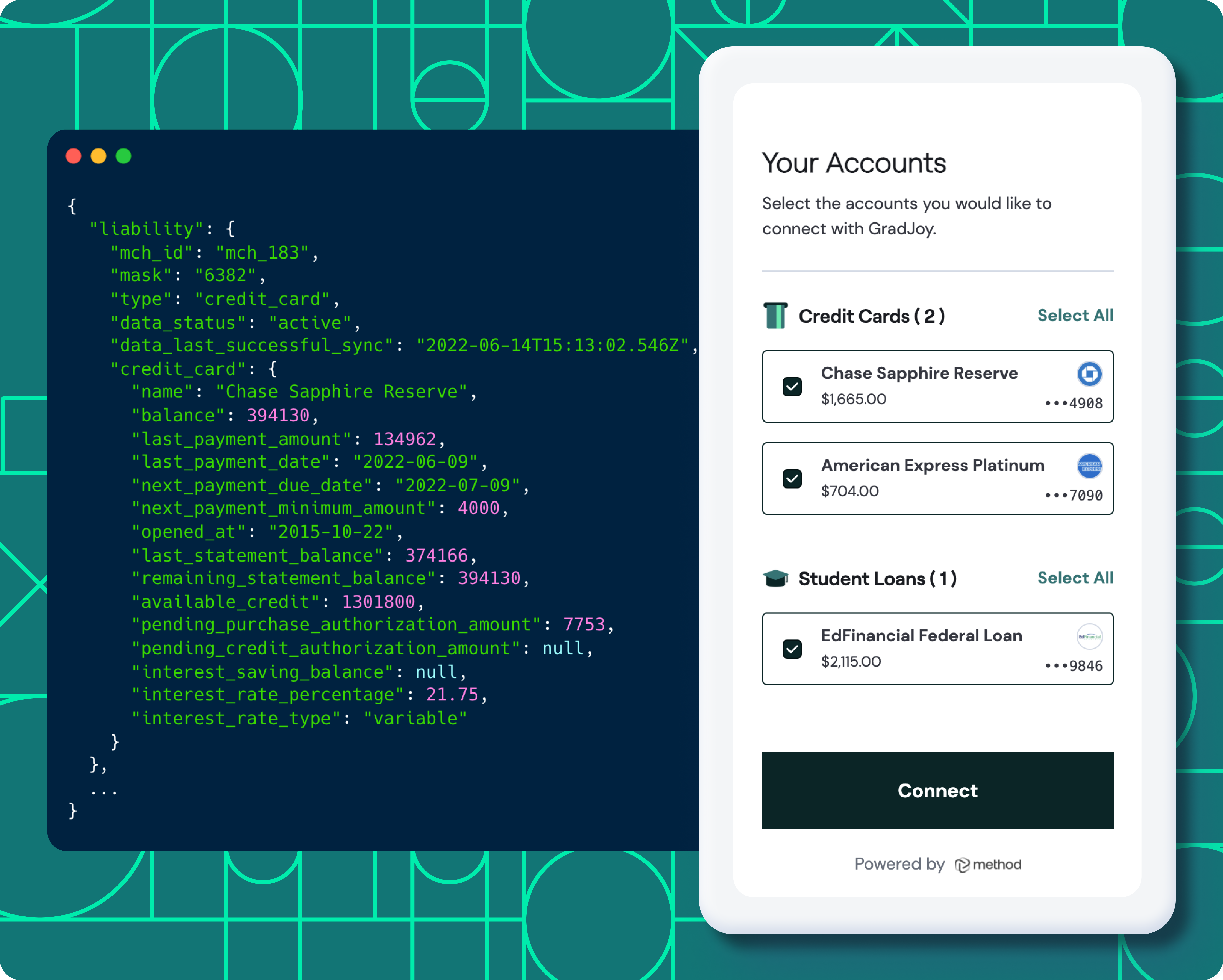Click the Credit Cards ( 2 ) heading

pos(871,316)
